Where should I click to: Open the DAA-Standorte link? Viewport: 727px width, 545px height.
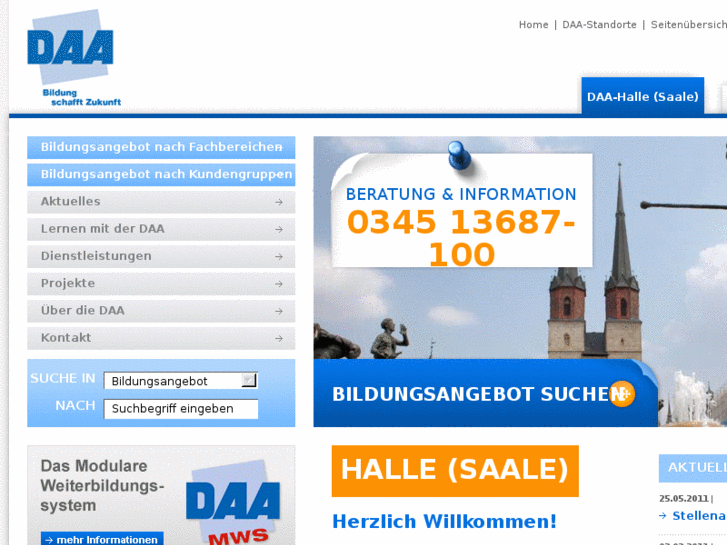pos(599,25)
